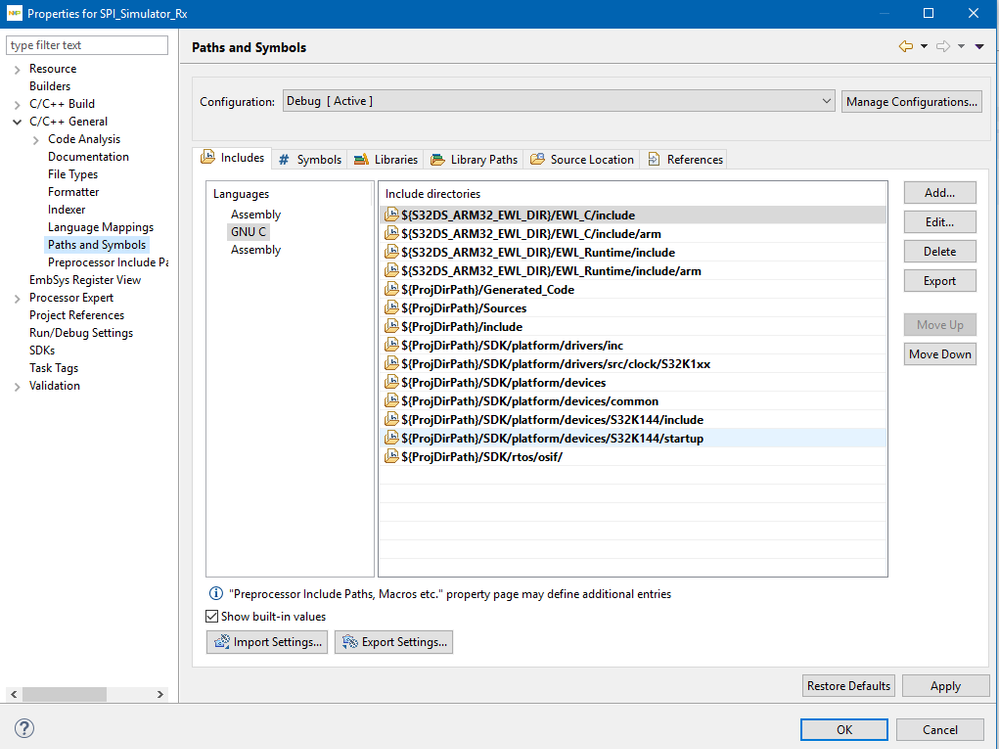This screenshot has height=749, width=999.
Task: Click the Export Settings button icon
Action: click(x=349, y=642)
